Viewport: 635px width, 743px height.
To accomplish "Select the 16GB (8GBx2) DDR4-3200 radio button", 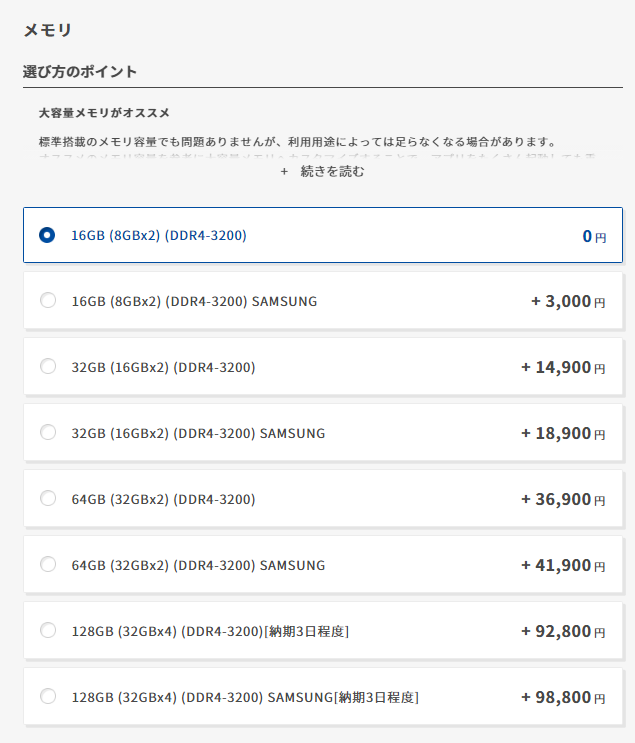I will pyautogui.click(x=47, y=236).
